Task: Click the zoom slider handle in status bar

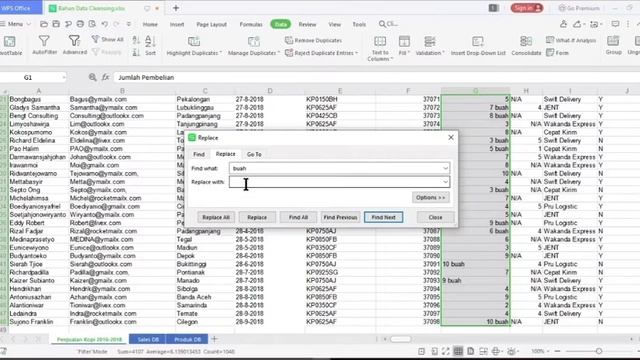Action: point(598,351)
